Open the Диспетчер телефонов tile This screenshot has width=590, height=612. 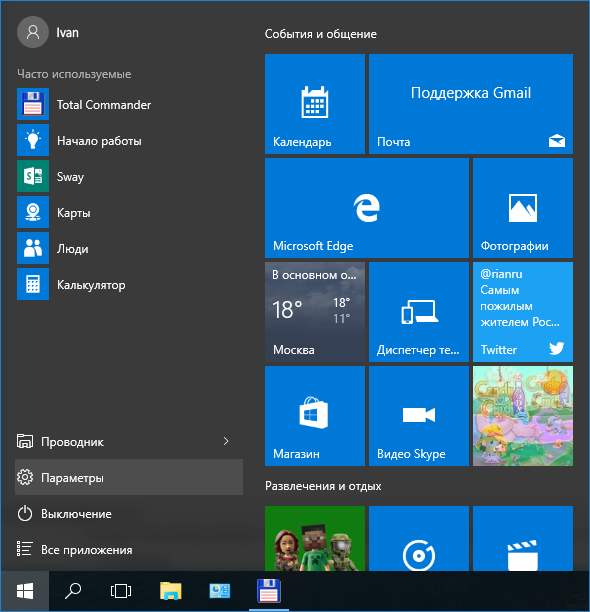(x=419, y=312)
